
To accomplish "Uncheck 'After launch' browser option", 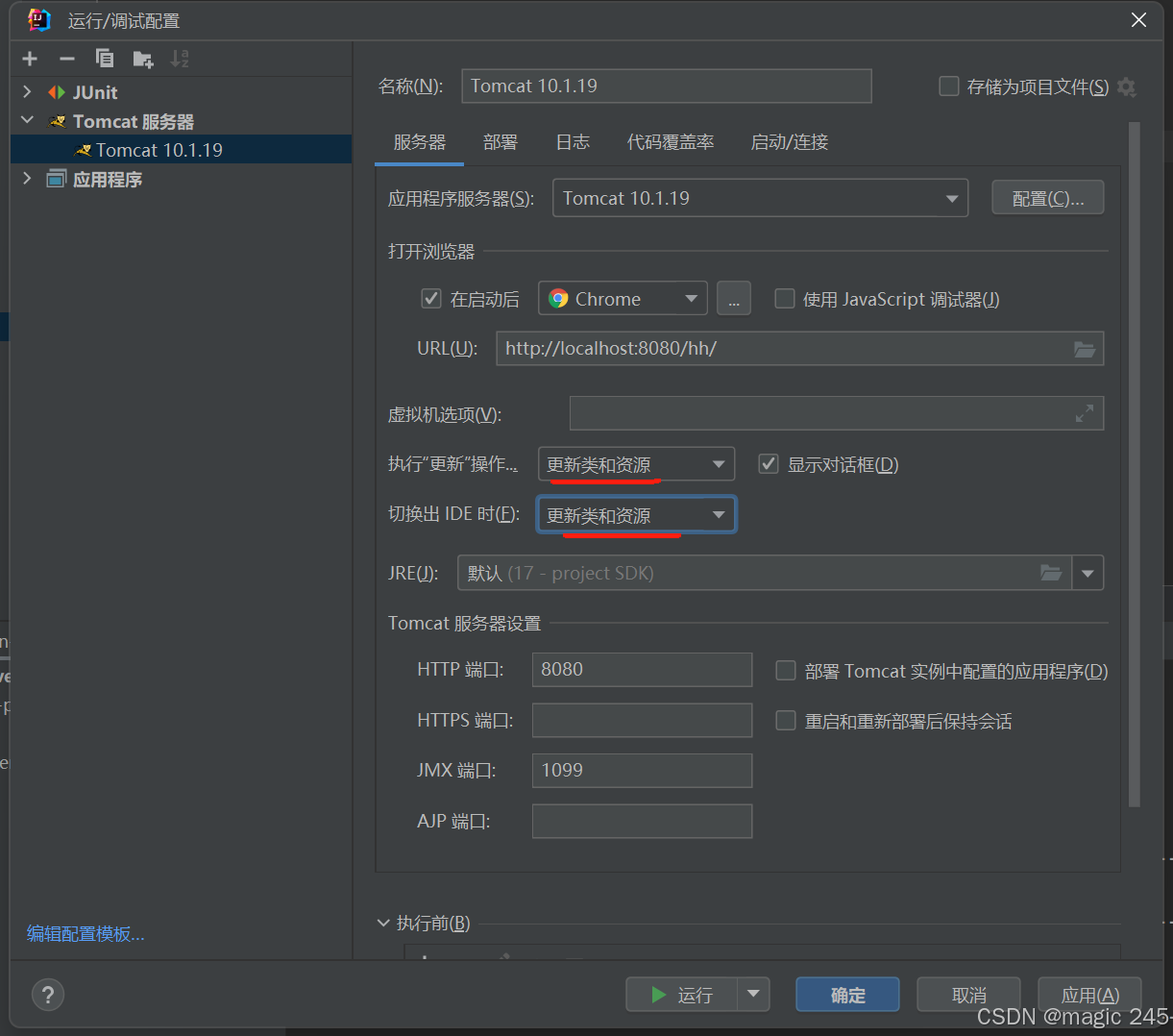I will pyautogui.click(x=431, y=299).
